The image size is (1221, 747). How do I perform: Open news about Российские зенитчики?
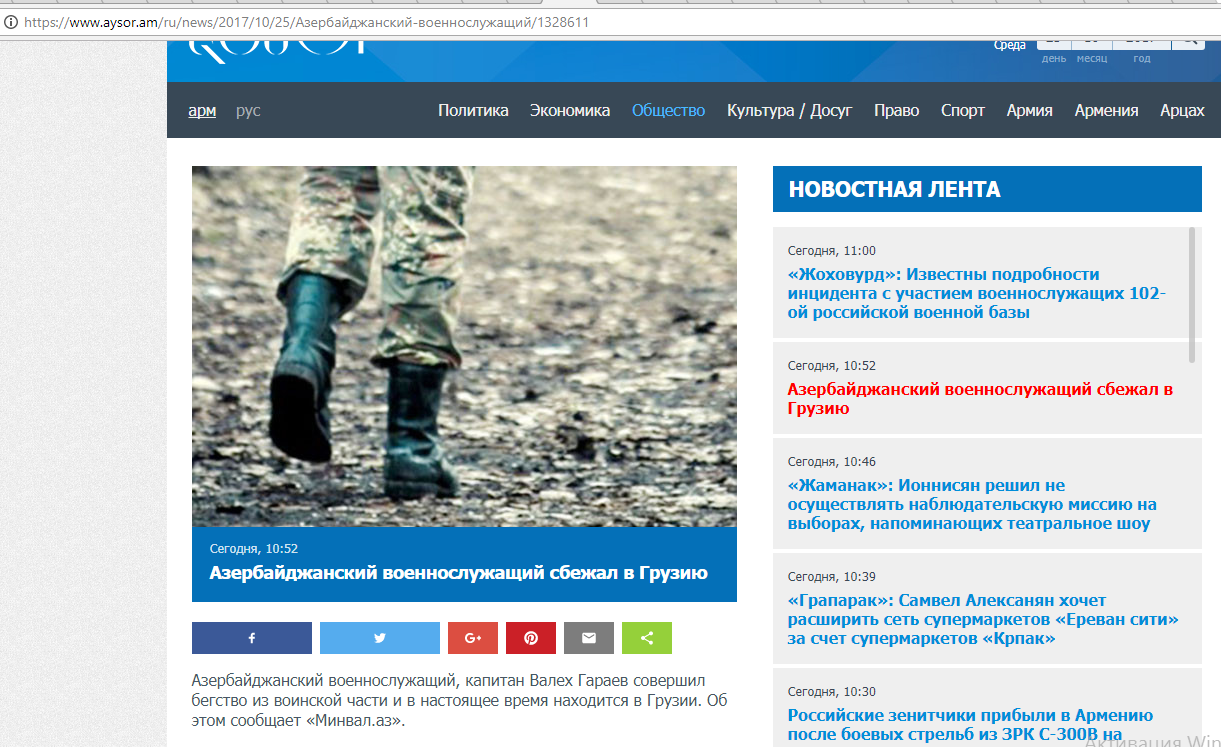[970, 725]
